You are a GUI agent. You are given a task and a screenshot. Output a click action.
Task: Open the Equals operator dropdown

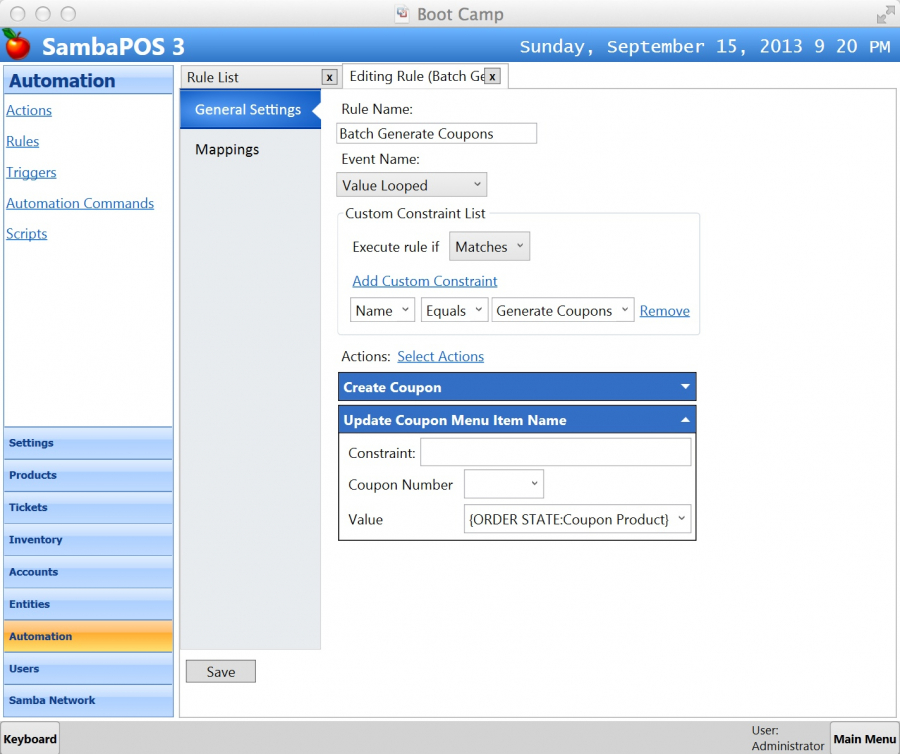pyautogui.click(x=454, y=311)
